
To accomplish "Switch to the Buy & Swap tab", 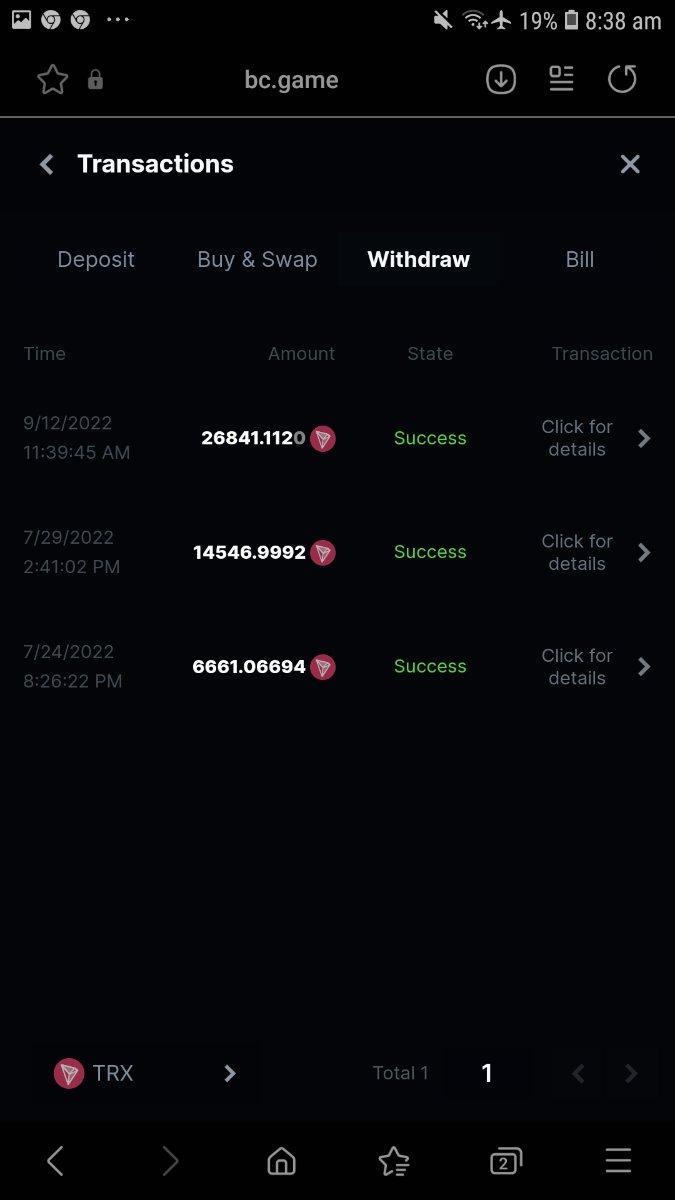I will (257, 260).
